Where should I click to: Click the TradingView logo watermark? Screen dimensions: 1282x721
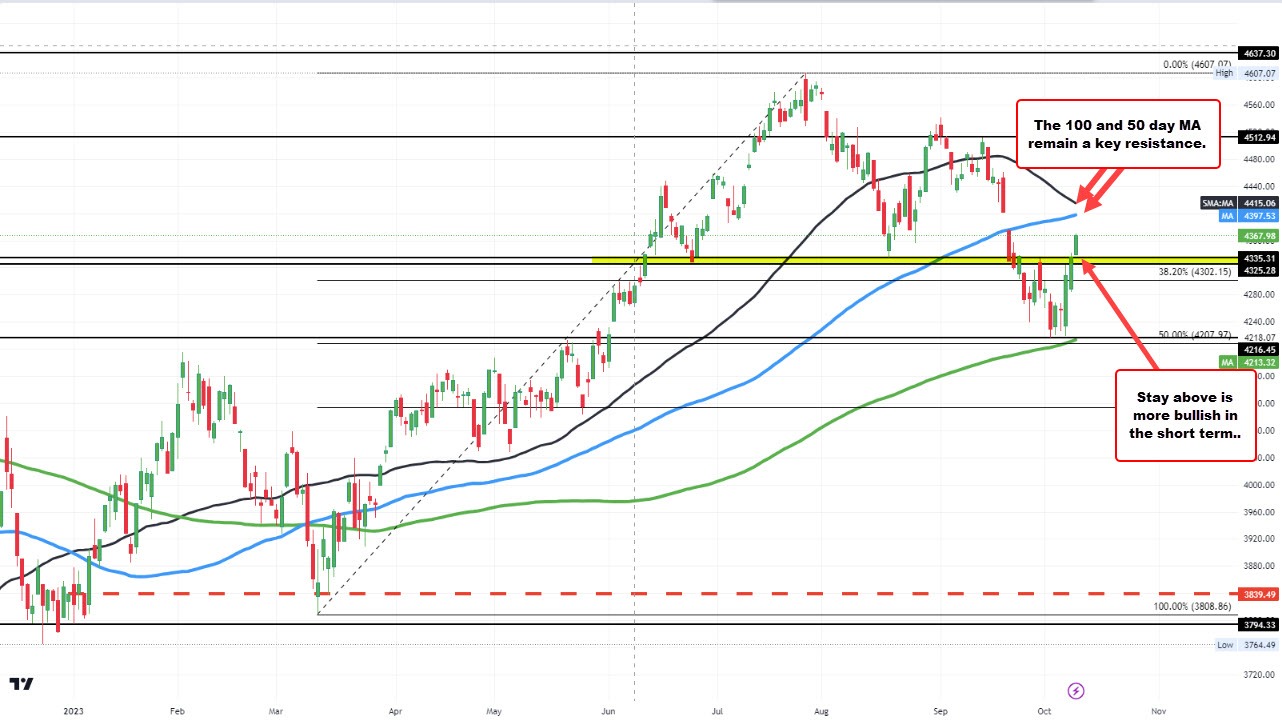pyautogui.click(x=22, y=688)
